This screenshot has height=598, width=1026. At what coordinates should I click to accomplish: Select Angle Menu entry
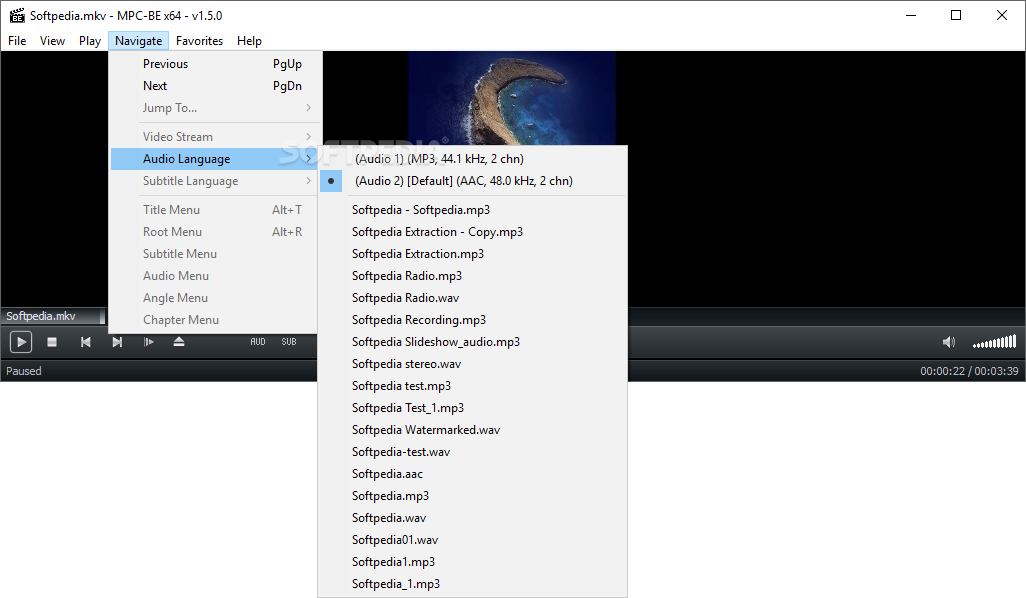[x=216, y=298]
